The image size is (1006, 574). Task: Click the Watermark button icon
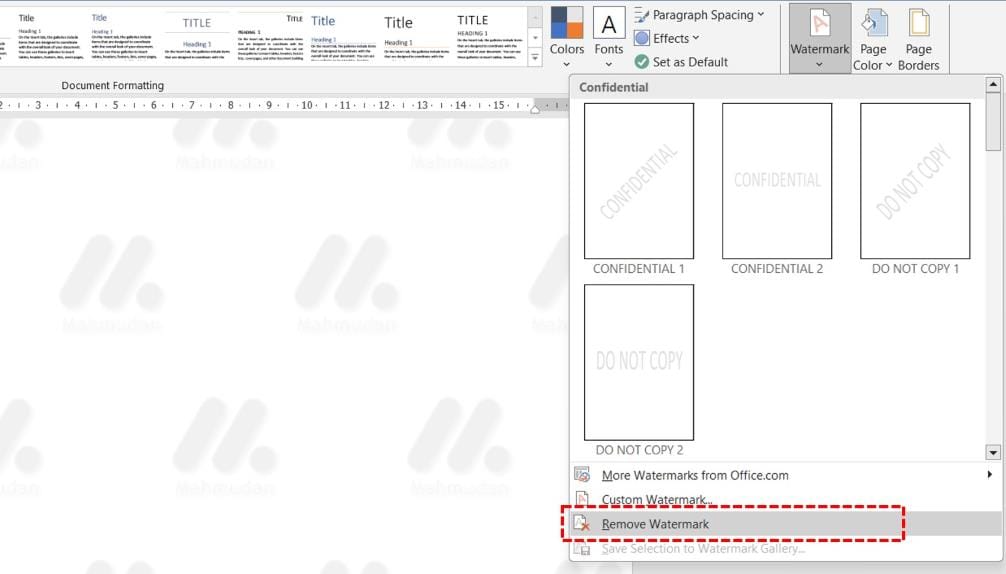(x=819, y=24)
